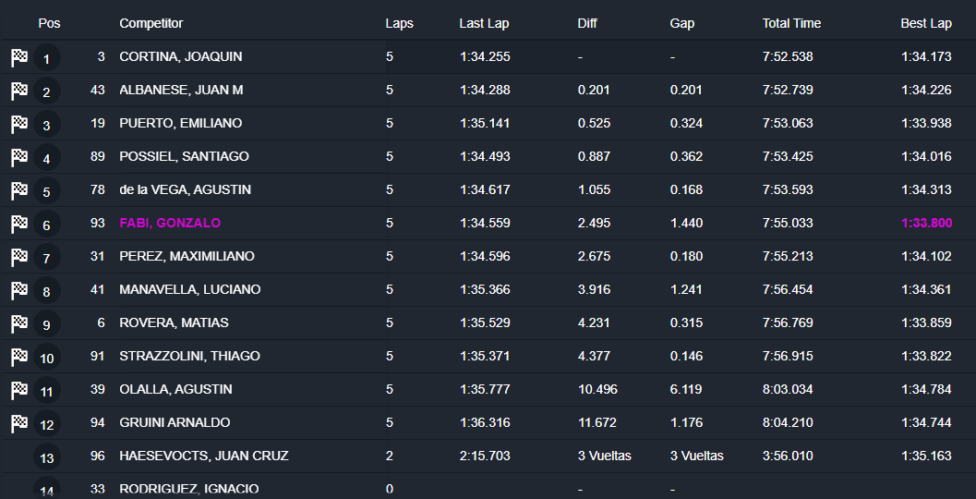Screen dimensions: 976x499
Task: Open highlighted competitor FABI, GONZALO
Action: click(170, 223)
